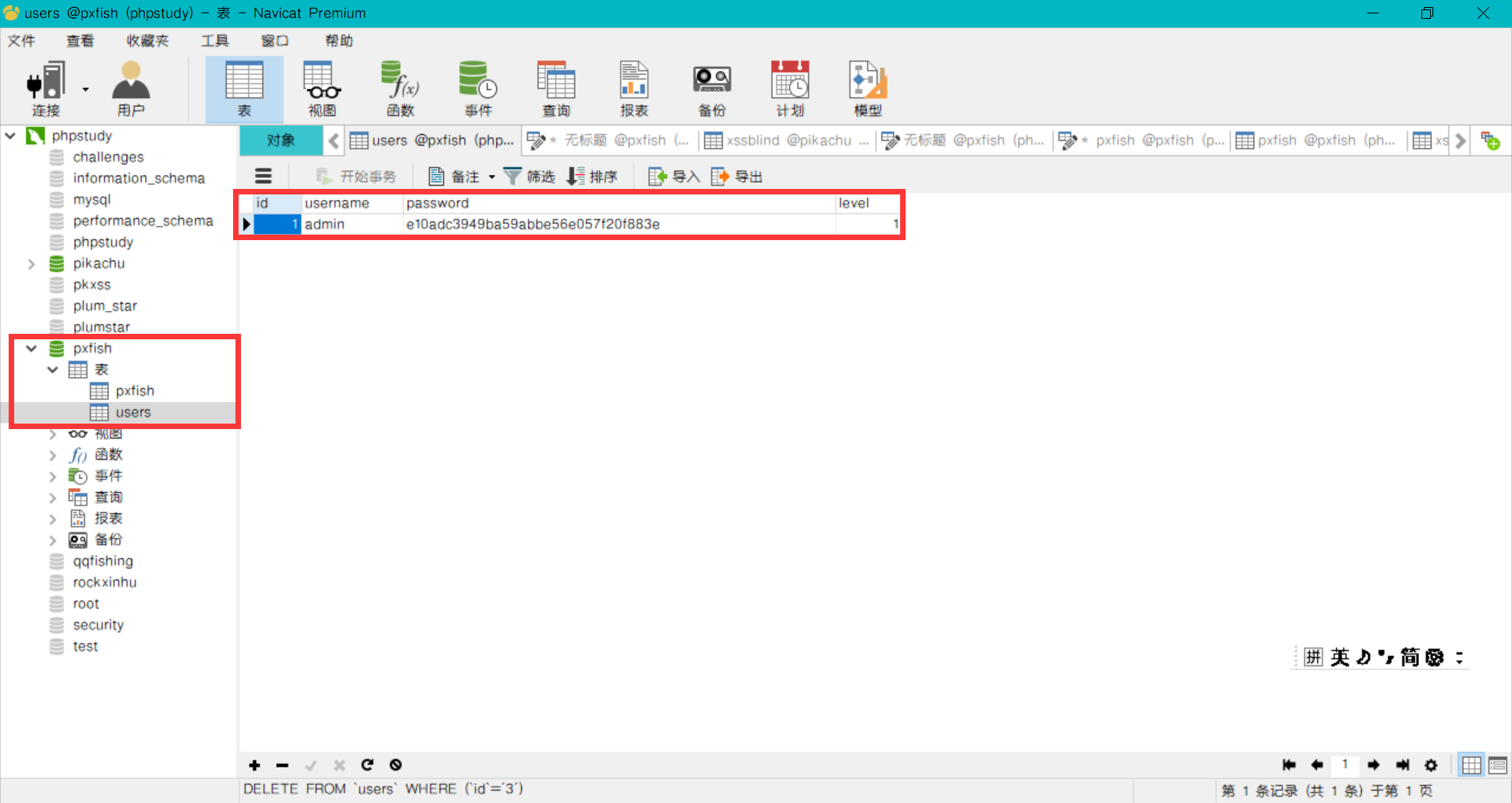
Task: Switch to the Objects (对象) tab
Action: (280, 140)
